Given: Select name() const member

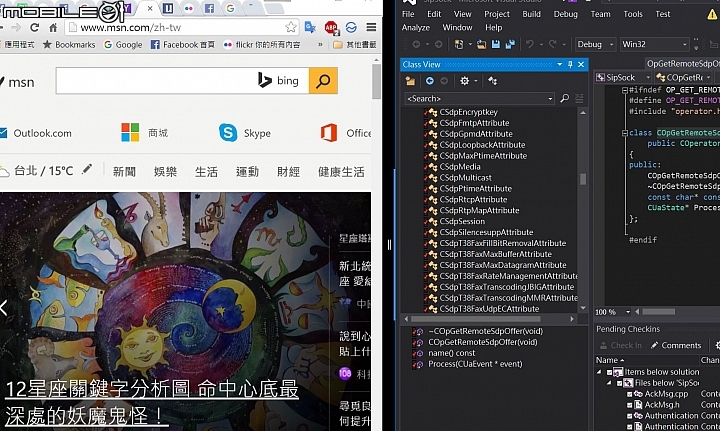Looking at the screenshot, I should click(452, 353).
